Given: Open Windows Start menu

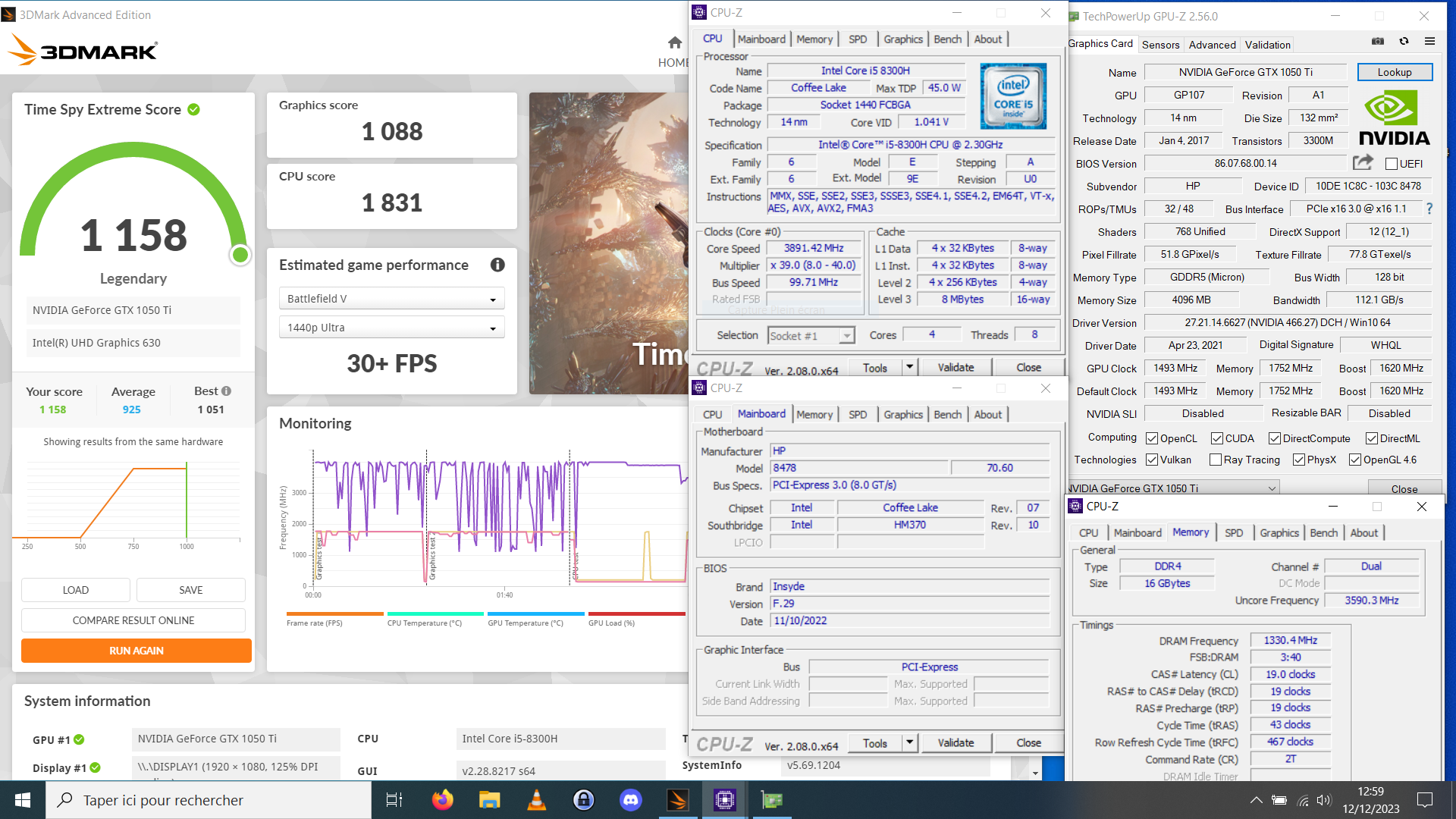Looking at the screenshot, I should pyautogui.click(x=23, y=800).
